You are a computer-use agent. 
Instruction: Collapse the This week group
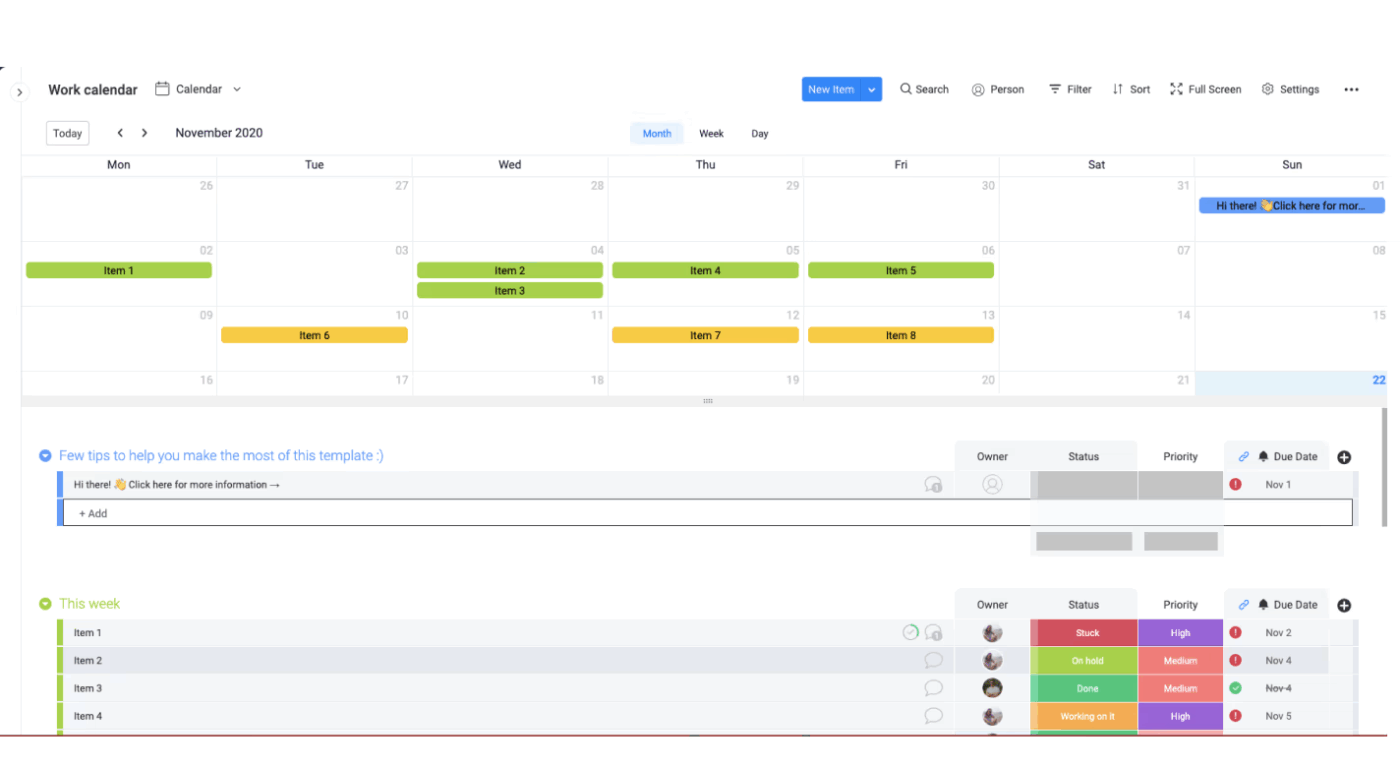click(x=46, y=603)
